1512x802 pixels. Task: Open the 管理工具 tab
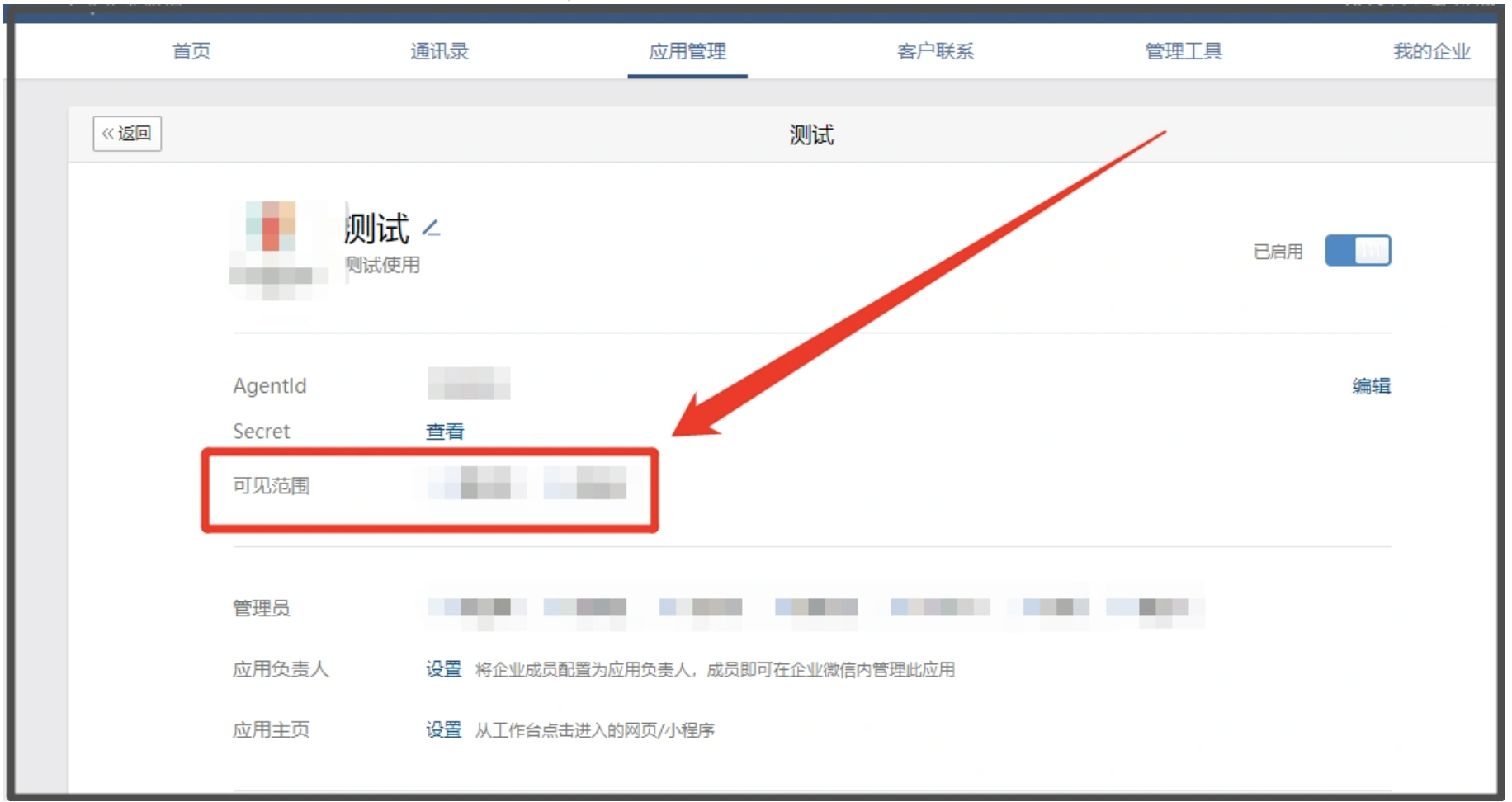1184,51
